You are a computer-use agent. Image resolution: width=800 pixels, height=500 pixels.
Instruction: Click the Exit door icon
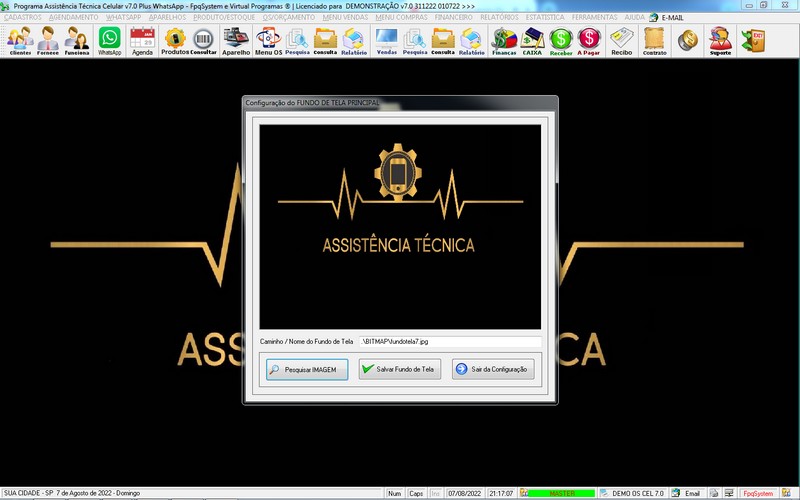(754, 41)
